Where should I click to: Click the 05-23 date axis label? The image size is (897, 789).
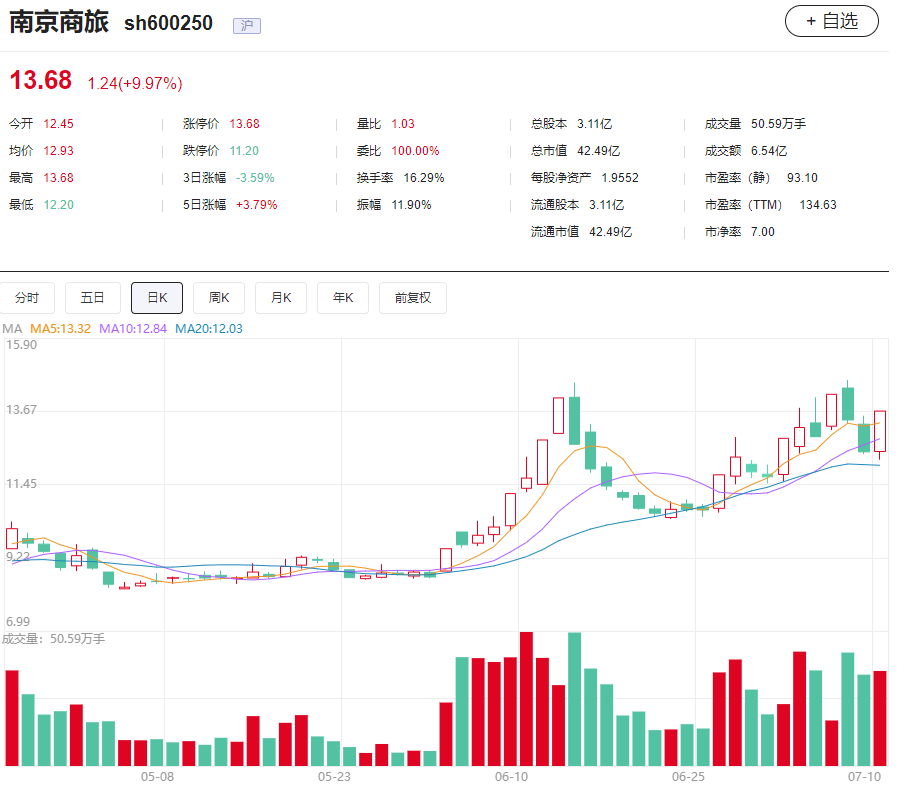pos(334,776)
